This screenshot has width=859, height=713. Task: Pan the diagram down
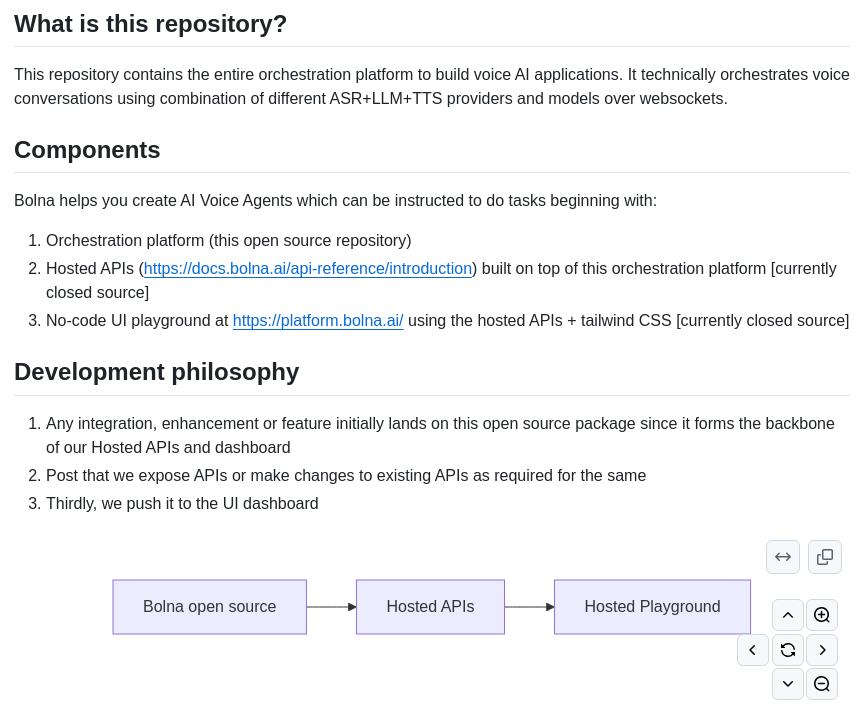pos(788,684)
